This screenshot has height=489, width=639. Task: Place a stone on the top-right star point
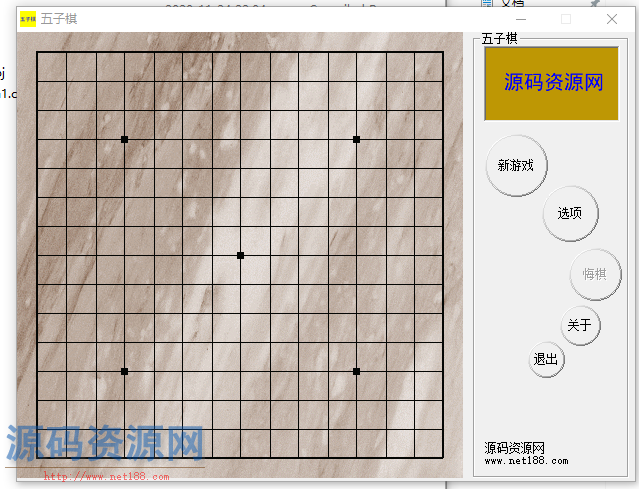356,139
